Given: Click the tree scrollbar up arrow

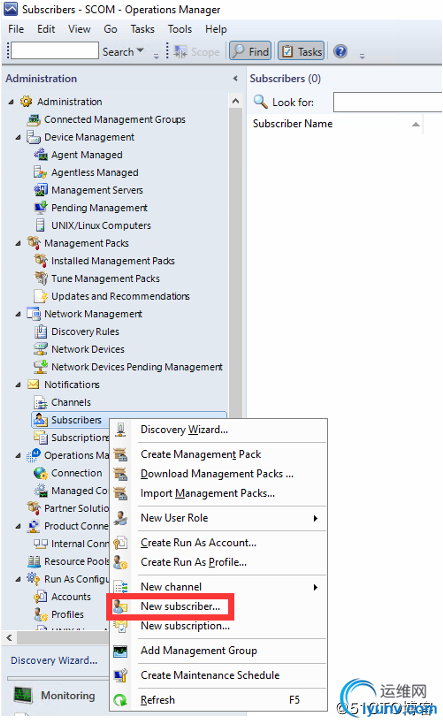Looking at the screenshot, I should tap(236, 101).
